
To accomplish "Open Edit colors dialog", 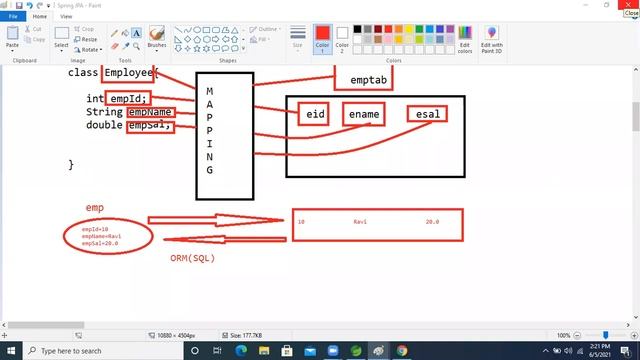I will click(x=465, y=39).
